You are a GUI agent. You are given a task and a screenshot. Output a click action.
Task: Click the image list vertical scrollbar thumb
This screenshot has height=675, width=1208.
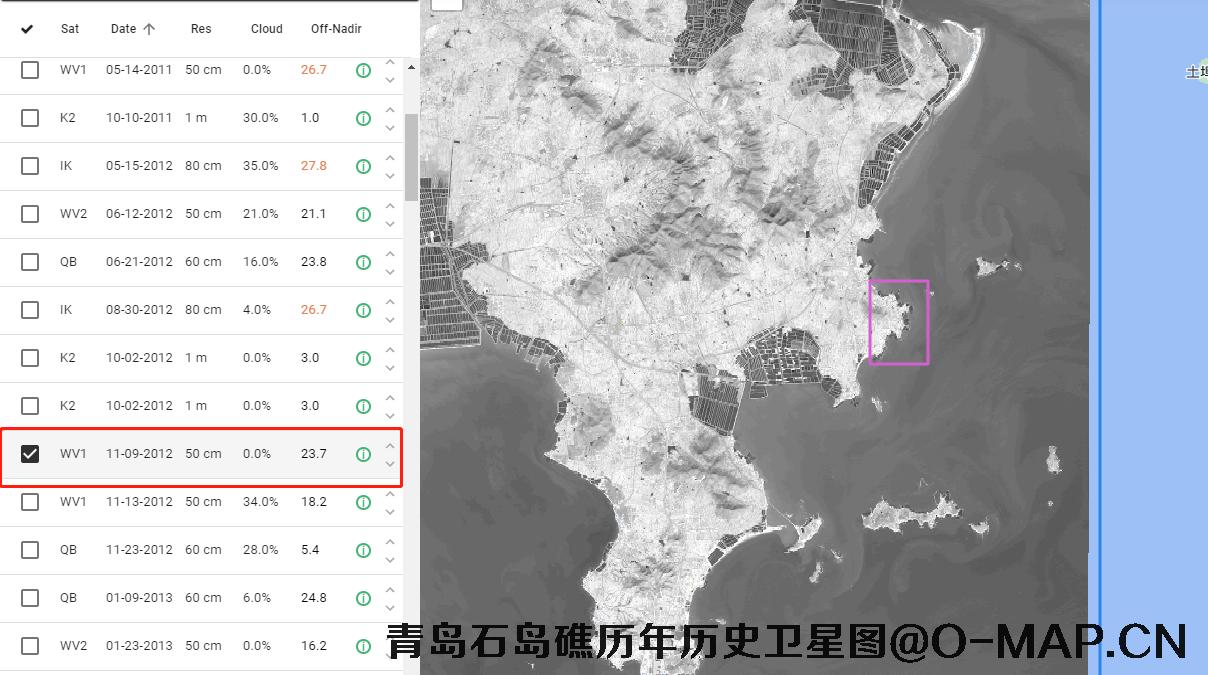point(411,155)
